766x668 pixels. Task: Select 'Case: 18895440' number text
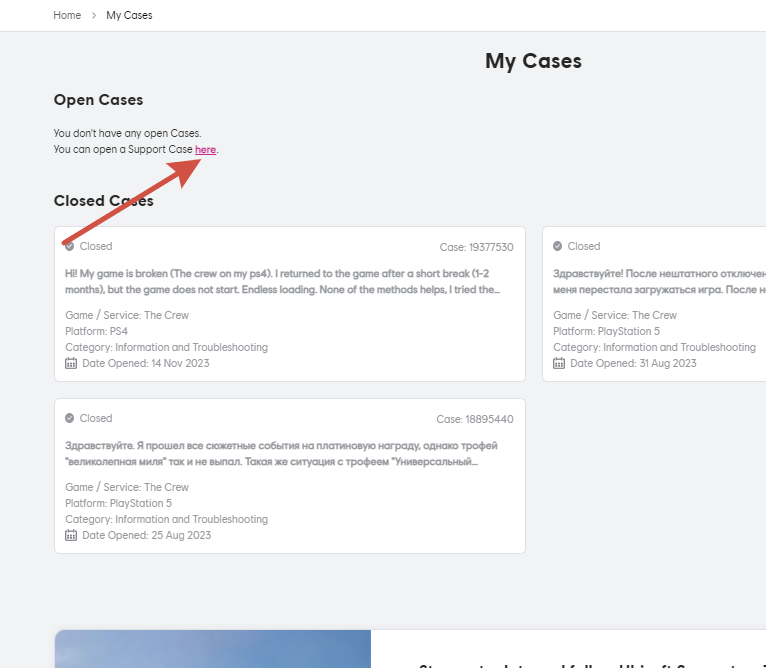[x=475, y=419]
